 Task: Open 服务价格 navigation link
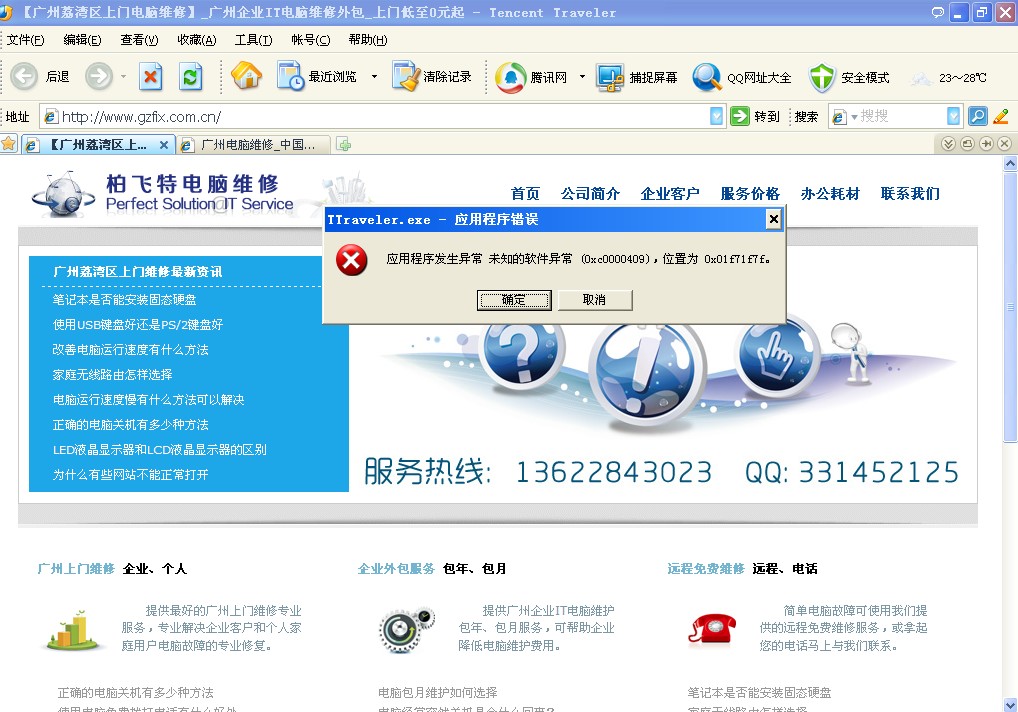coord(750,193)
